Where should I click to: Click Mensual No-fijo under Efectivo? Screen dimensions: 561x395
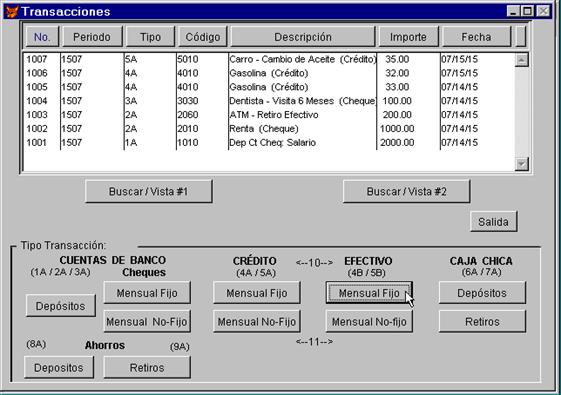click(x=369, y=322)
